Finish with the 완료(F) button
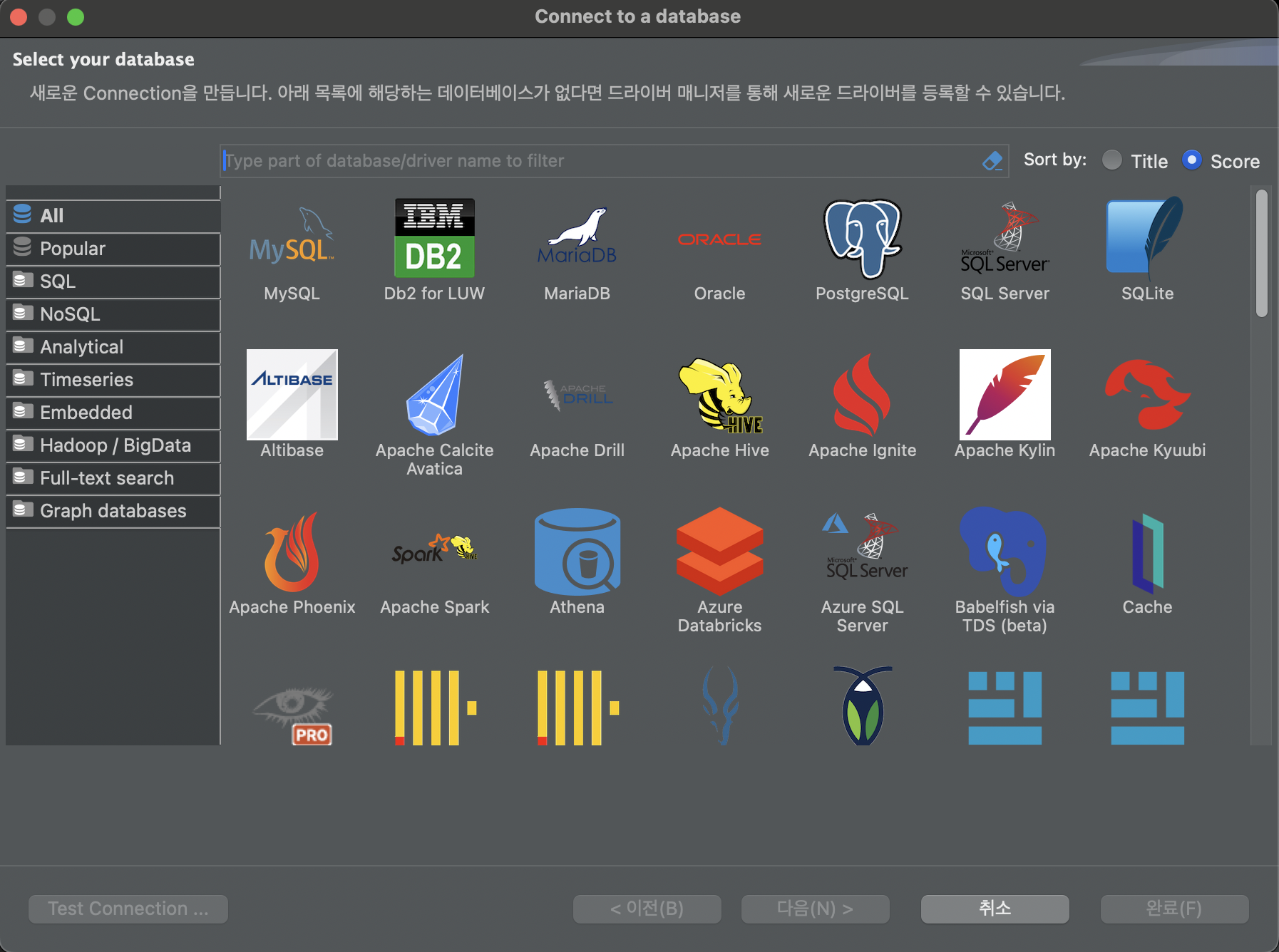Image resolution: width=1279 pixels, height=952 pixels. pos(1175,909)
